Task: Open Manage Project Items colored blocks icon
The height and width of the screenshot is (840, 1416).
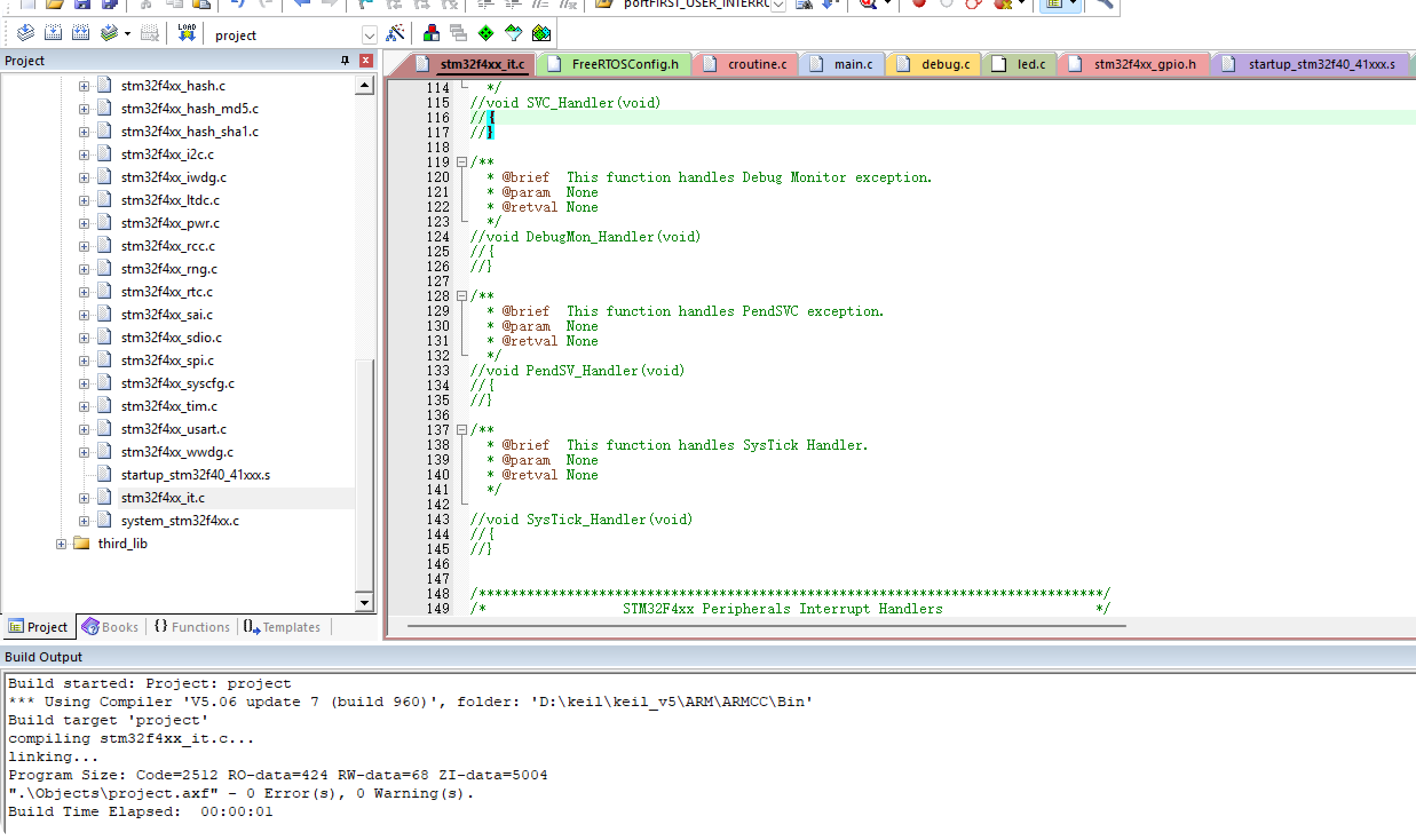Action: point(431,33)
